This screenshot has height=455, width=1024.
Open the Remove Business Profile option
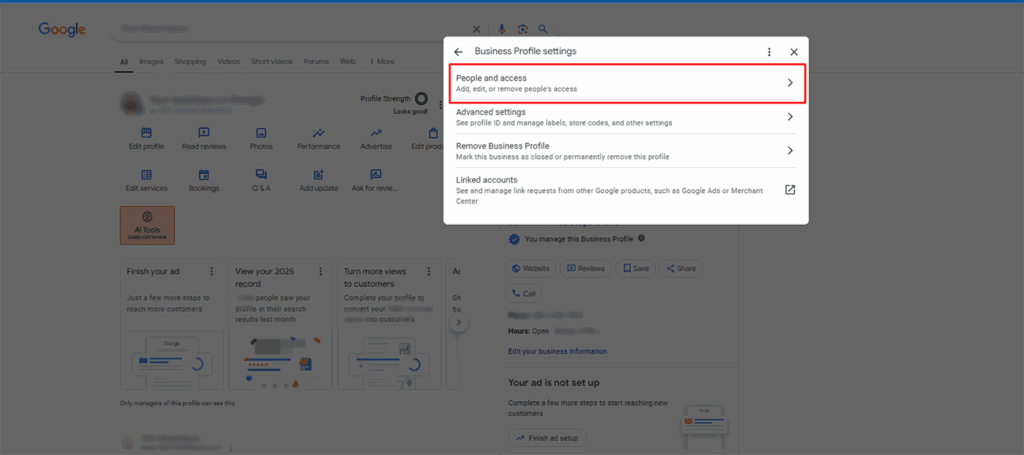(x=789, y=151)
